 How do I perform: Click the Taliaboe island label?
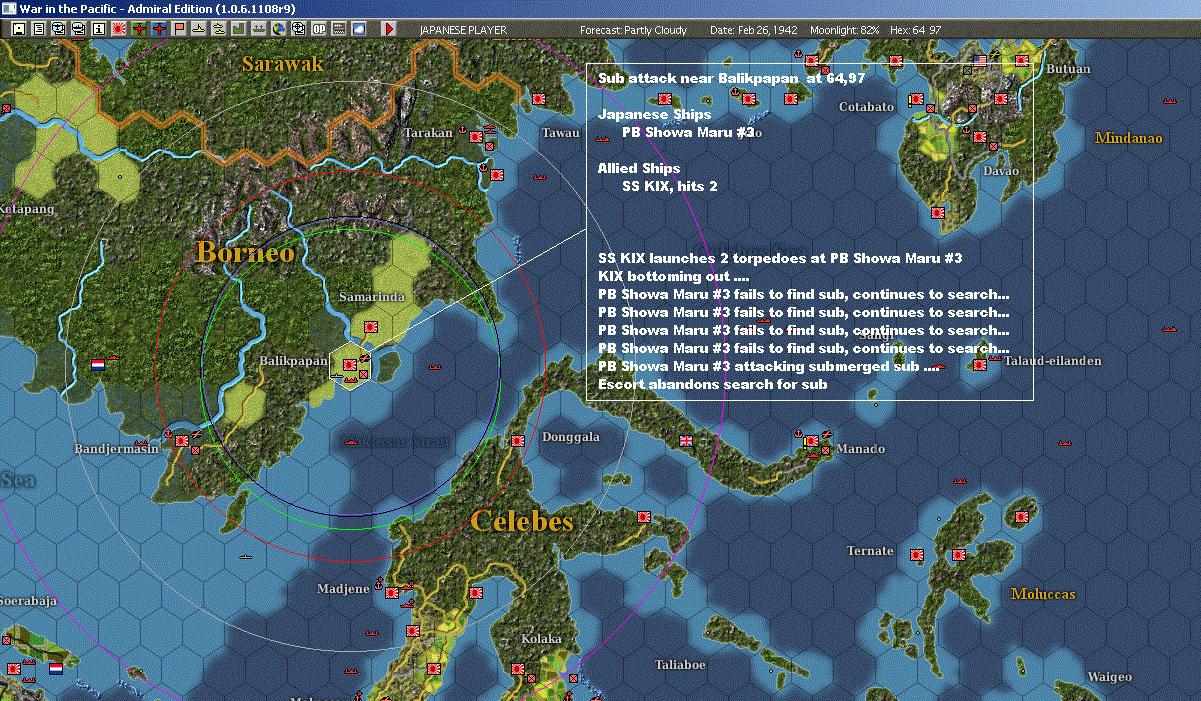tap(680, 665)
